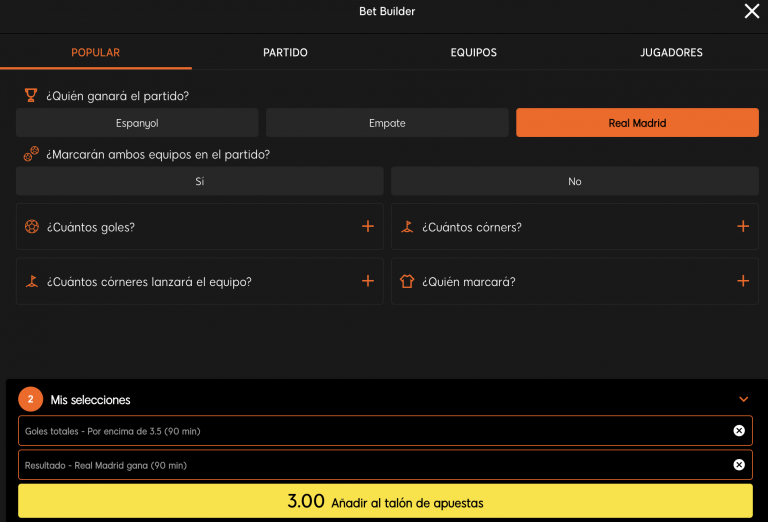
Task: Expand ¿Quién marcará? with plus icon
Action: pyautogui.click(x=742, y=282)
